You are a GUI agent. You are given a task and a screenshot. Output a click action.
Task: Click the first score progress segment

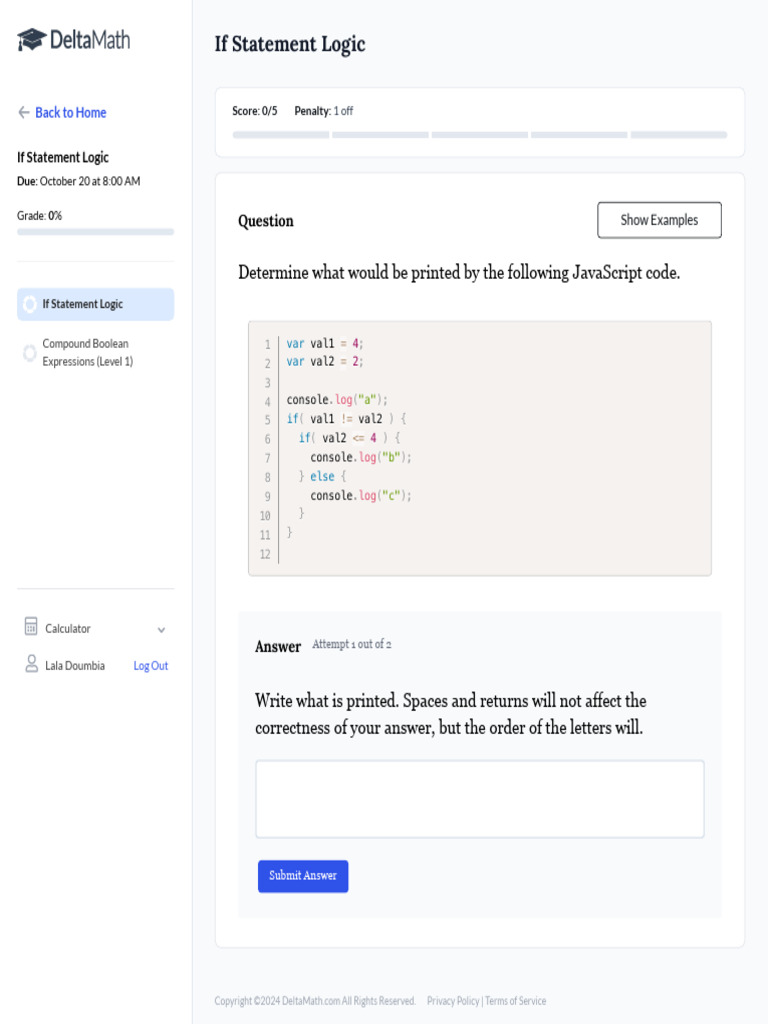click(280, 134)
